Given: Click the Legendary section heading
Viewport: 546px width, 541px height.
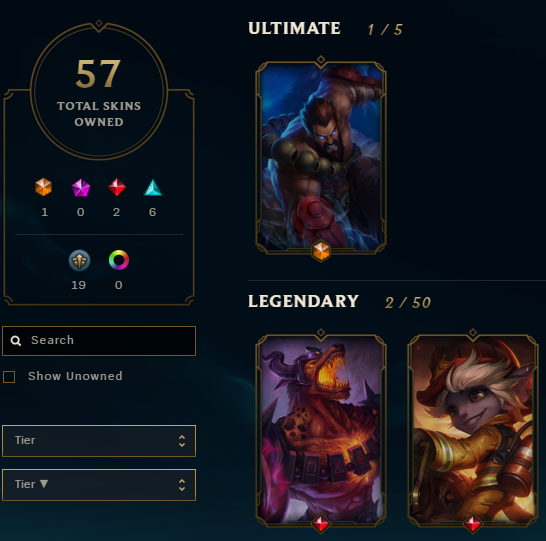Looking at the screenshot, I should 303,301.
